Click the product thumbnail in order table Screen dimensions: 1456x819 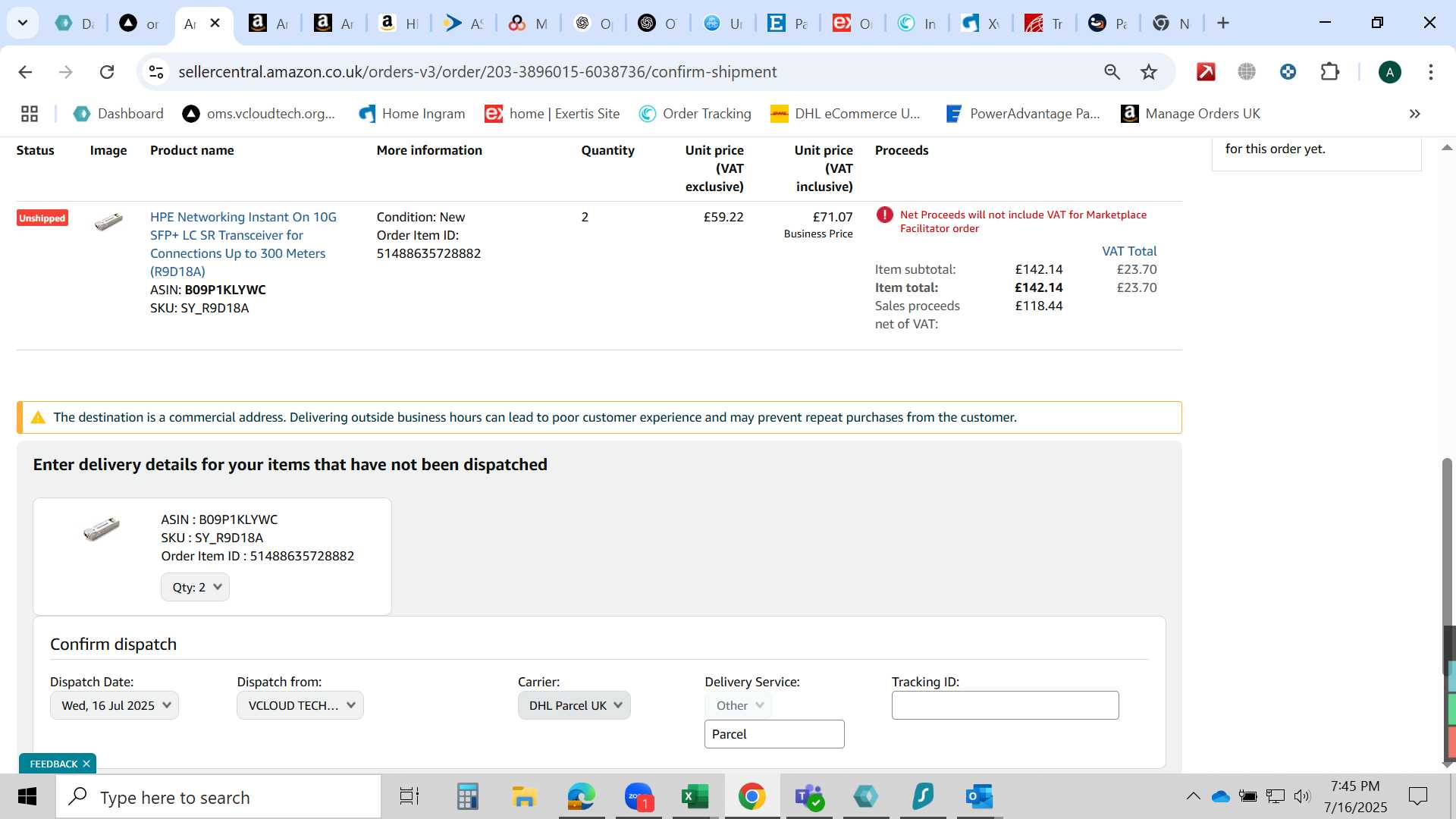108,221
